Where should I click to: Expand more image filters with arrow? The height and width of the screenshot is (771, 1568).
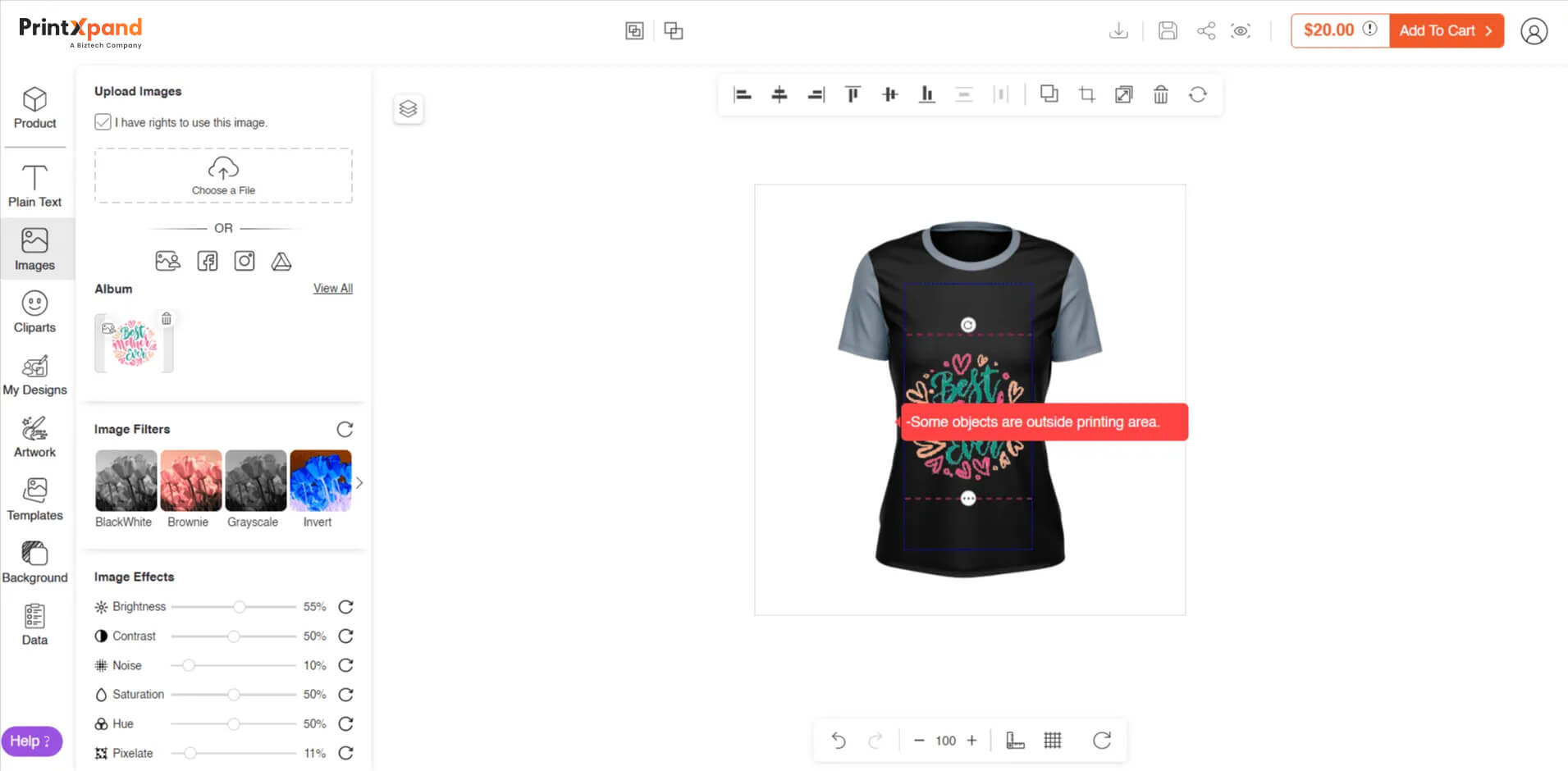pyautogui.click(x=359, y=483)
